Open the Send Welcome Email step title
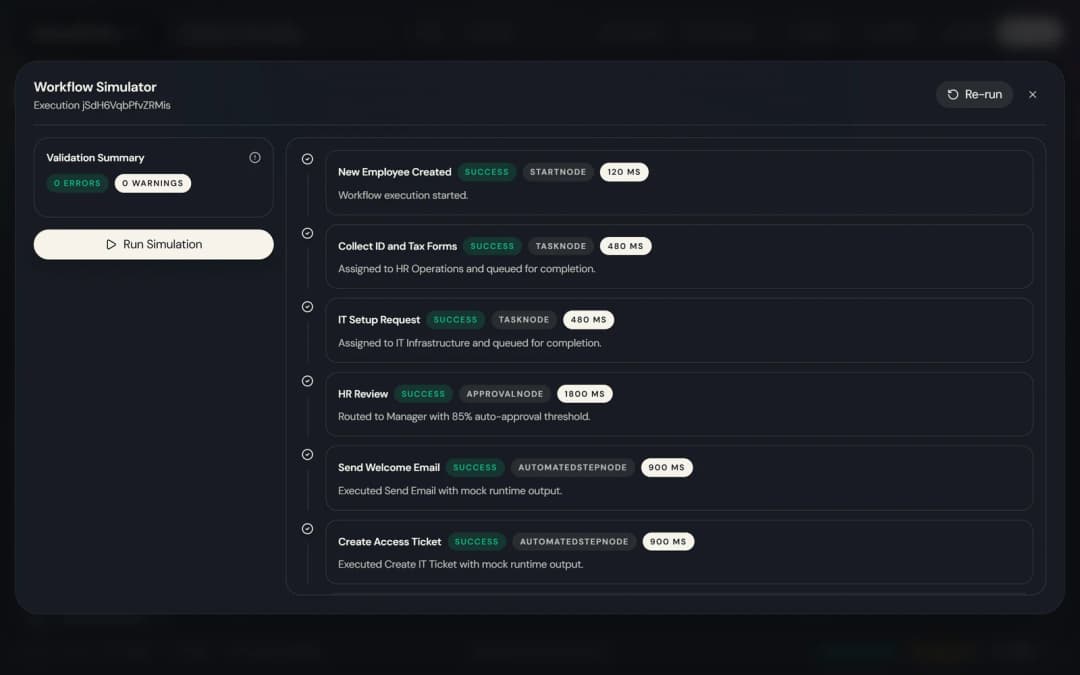 tap(388, 468)
